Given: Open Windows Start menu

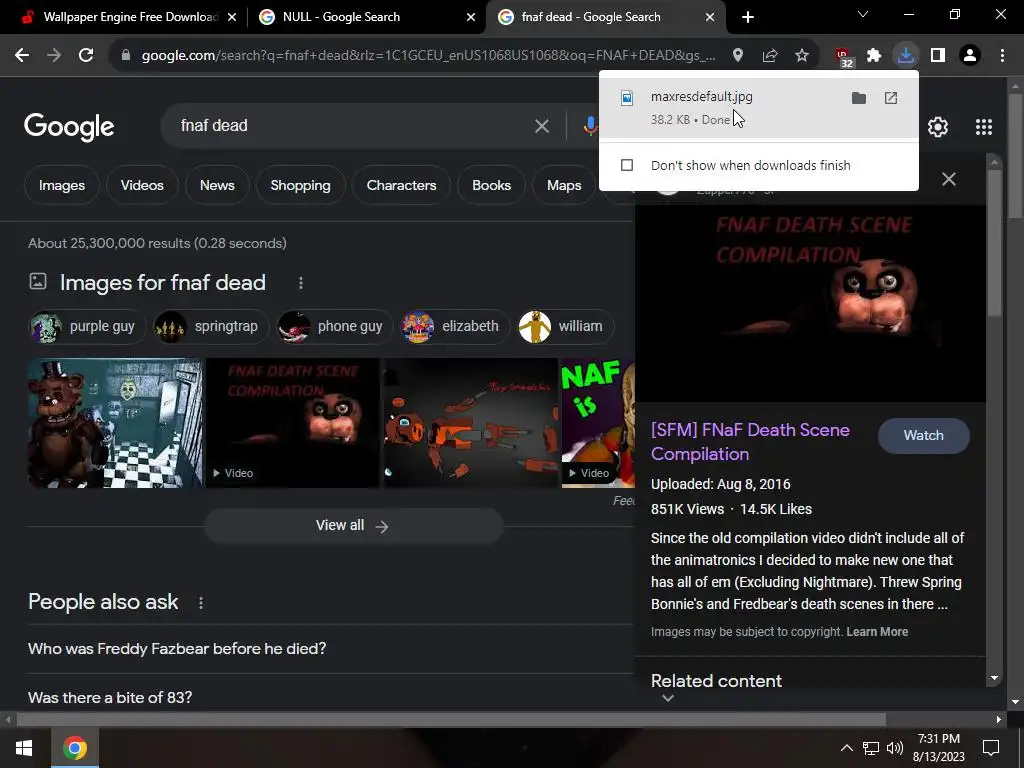Looking at the screenshot, I should [x=24, y=748].
